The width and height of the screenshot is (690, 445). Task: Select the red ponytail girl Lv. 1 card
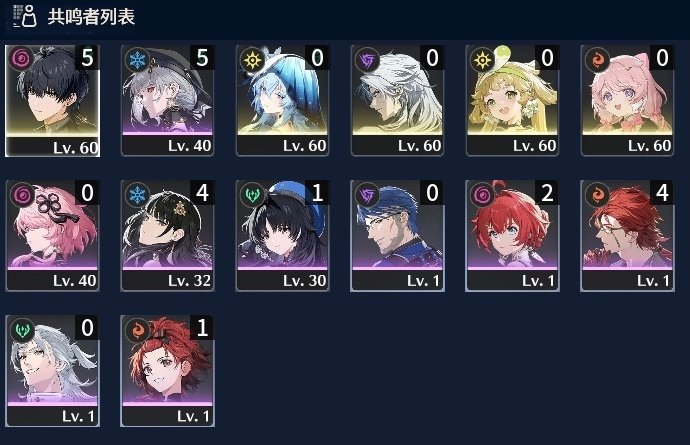pos(167,371)
